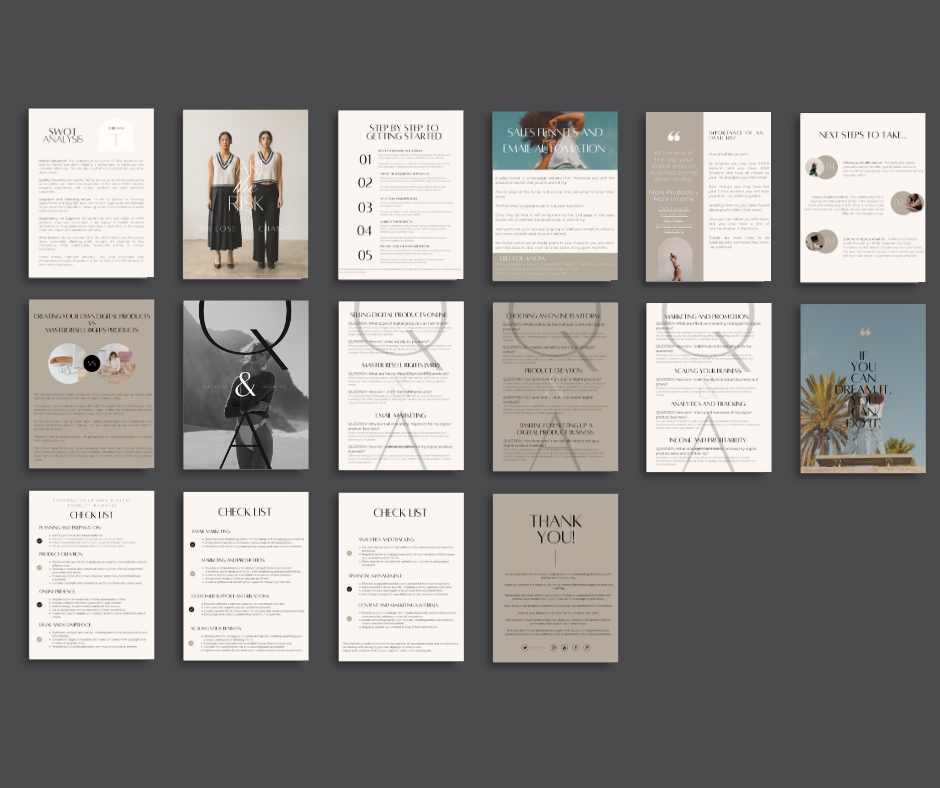Click the Thank You page heading
The image size is (940, 788).
pyautogui.click(x=555, y=528)
